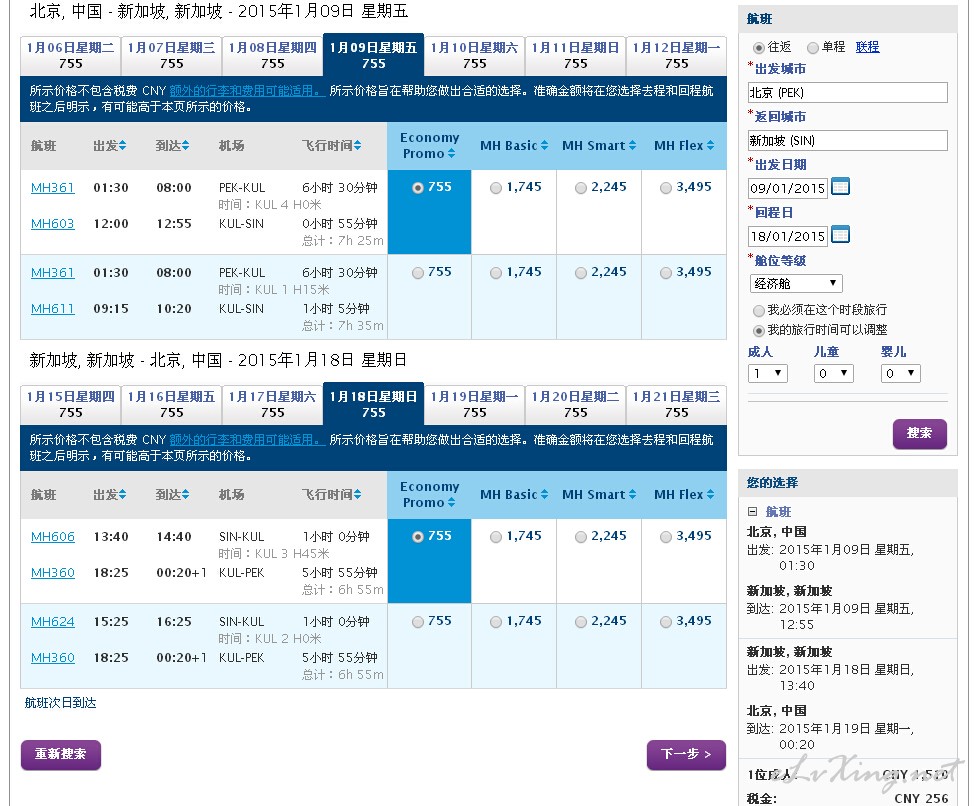Sort outbound flights by departure time arrows

(122, 146)
